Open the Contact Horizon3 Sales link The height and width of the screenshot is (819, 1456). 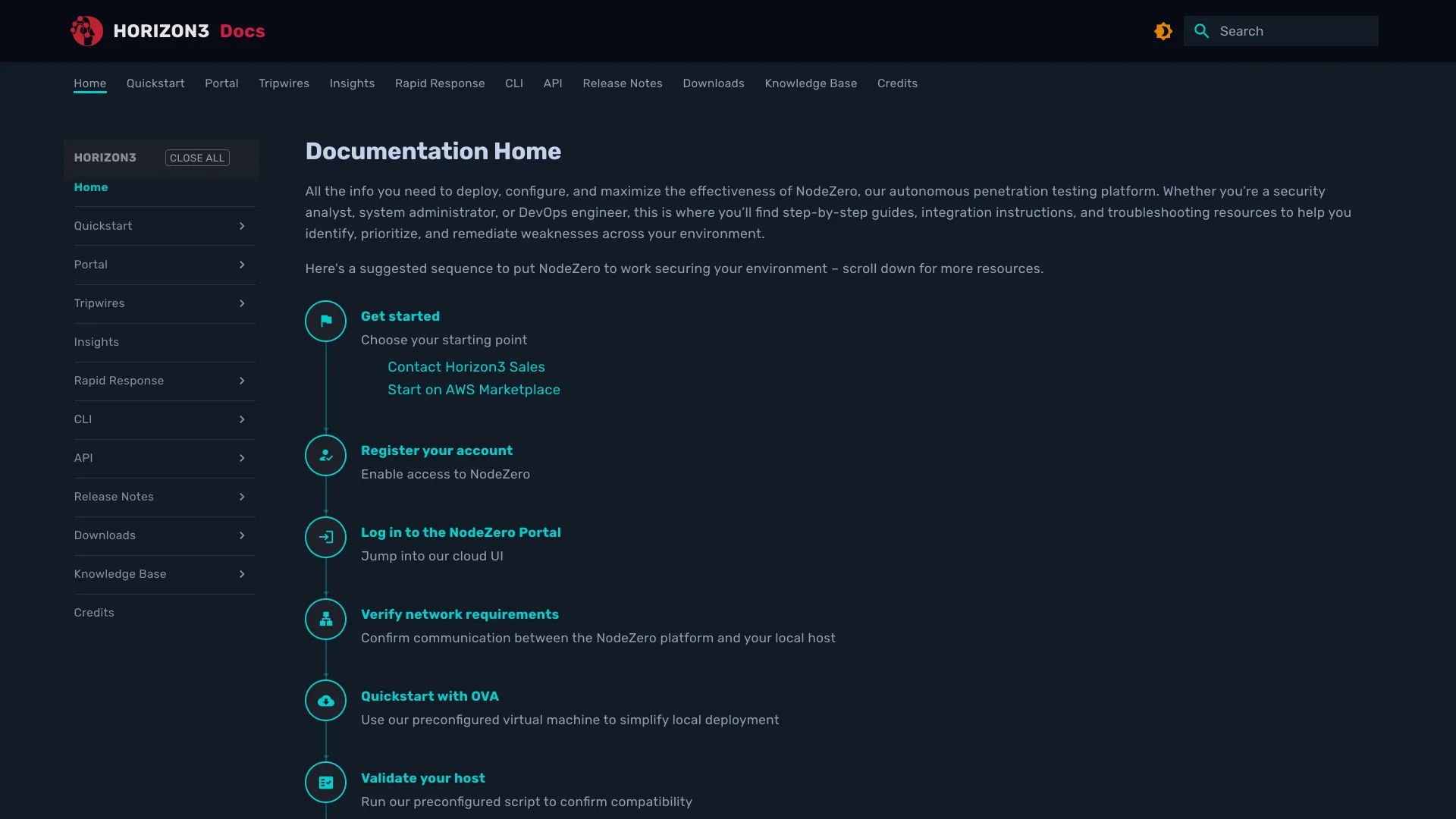tap(466, 367)
